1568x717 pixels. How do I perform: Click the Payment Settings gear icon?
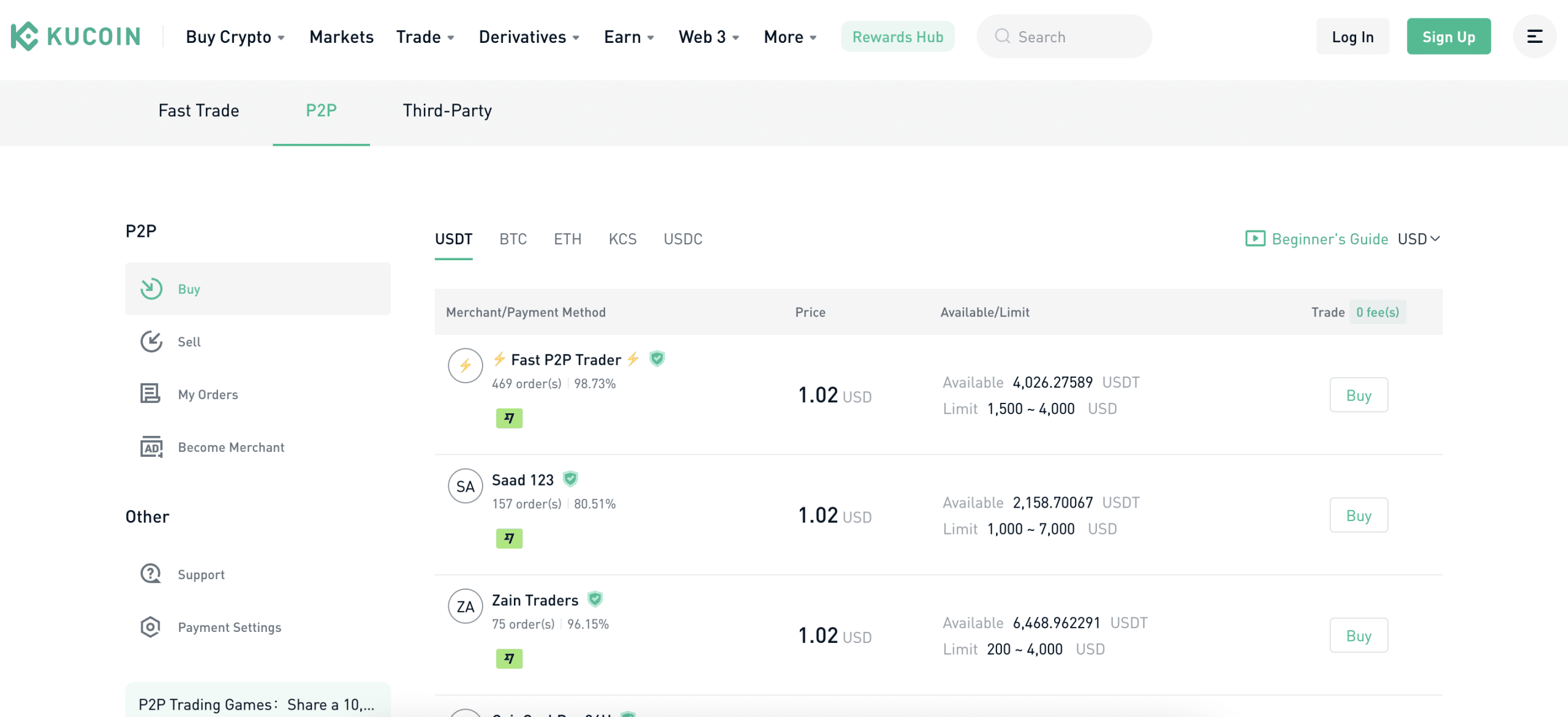pos(150,627)
